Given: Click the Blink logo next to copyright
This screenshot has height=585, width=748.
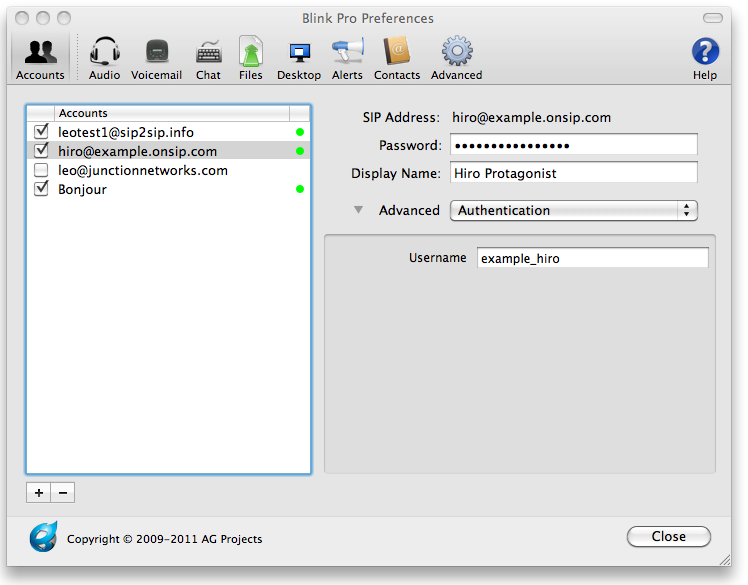Looking at the screenshot, I should click(43, 537).
